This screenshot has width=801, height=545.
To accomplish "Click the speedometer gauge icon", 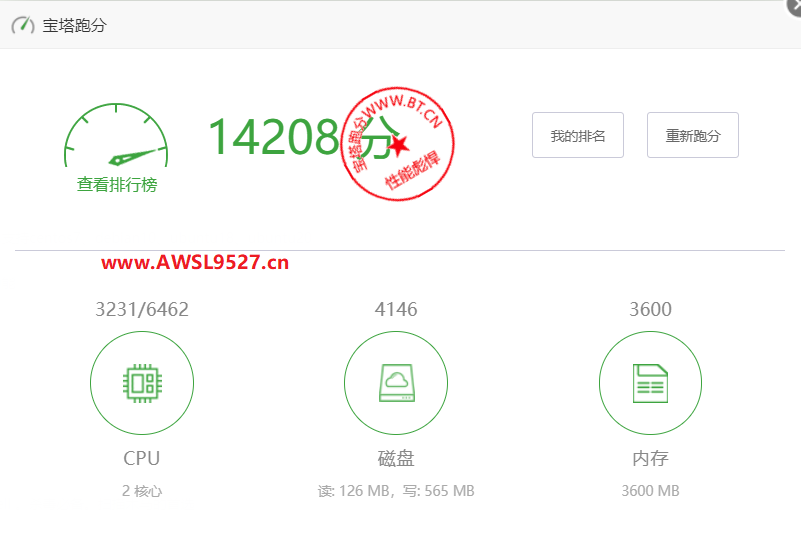I will coord(116,135).
